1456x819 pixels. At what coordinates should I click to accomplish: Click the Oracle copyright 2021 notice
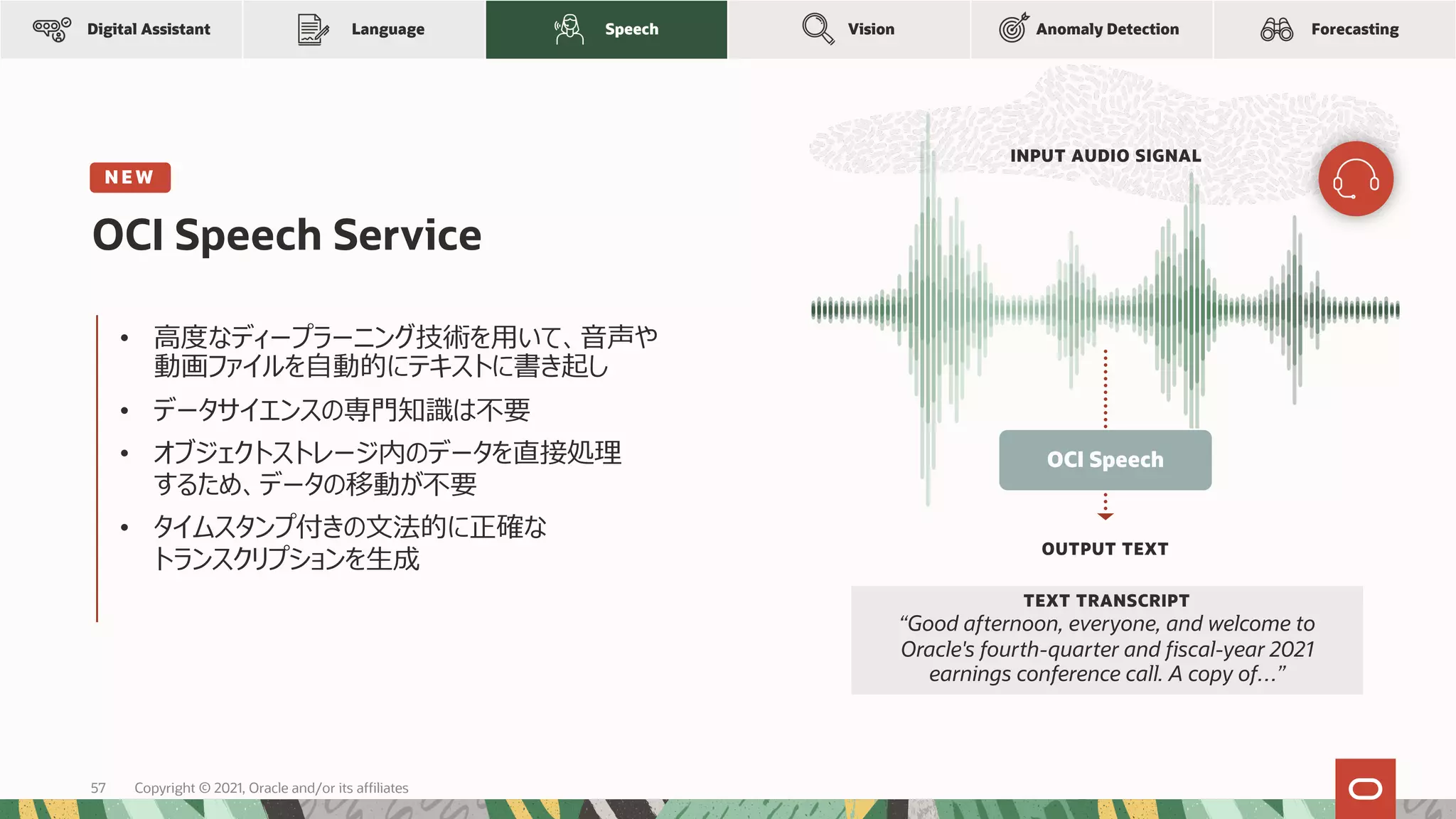pos(271,788)
